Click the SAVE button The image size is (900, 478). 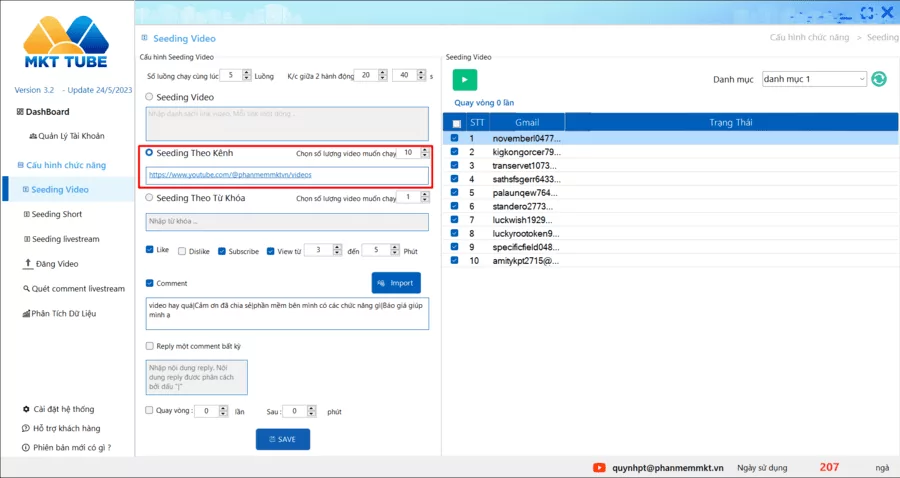pyautogui.click(x=283, y=440)
